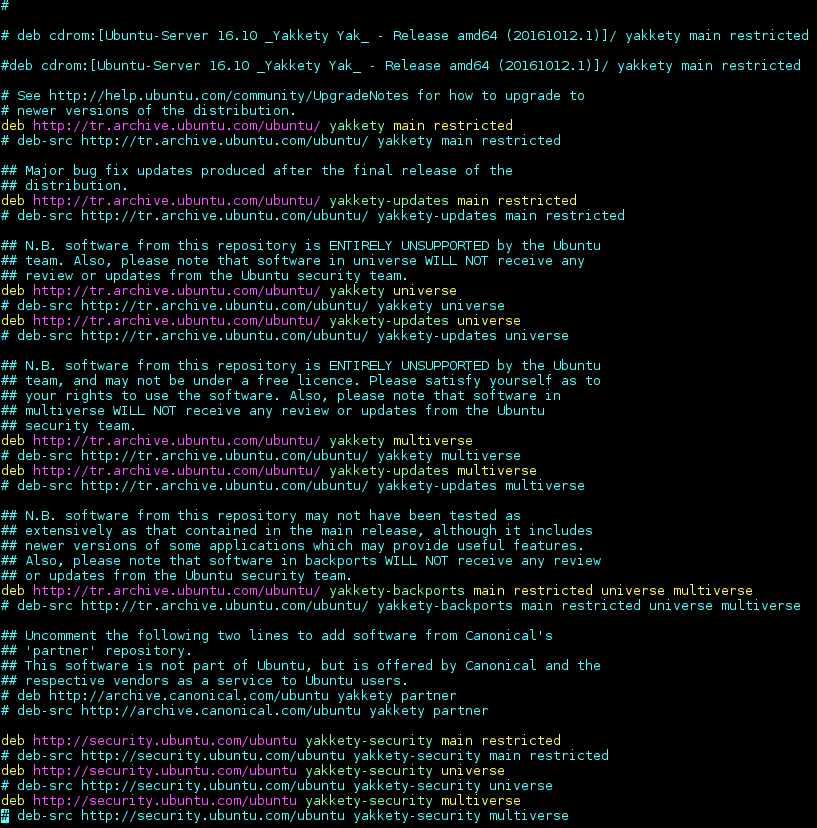Click the deb-src 'yakkety-updates multiverse' line
The image size is (817, 828).
293,486
